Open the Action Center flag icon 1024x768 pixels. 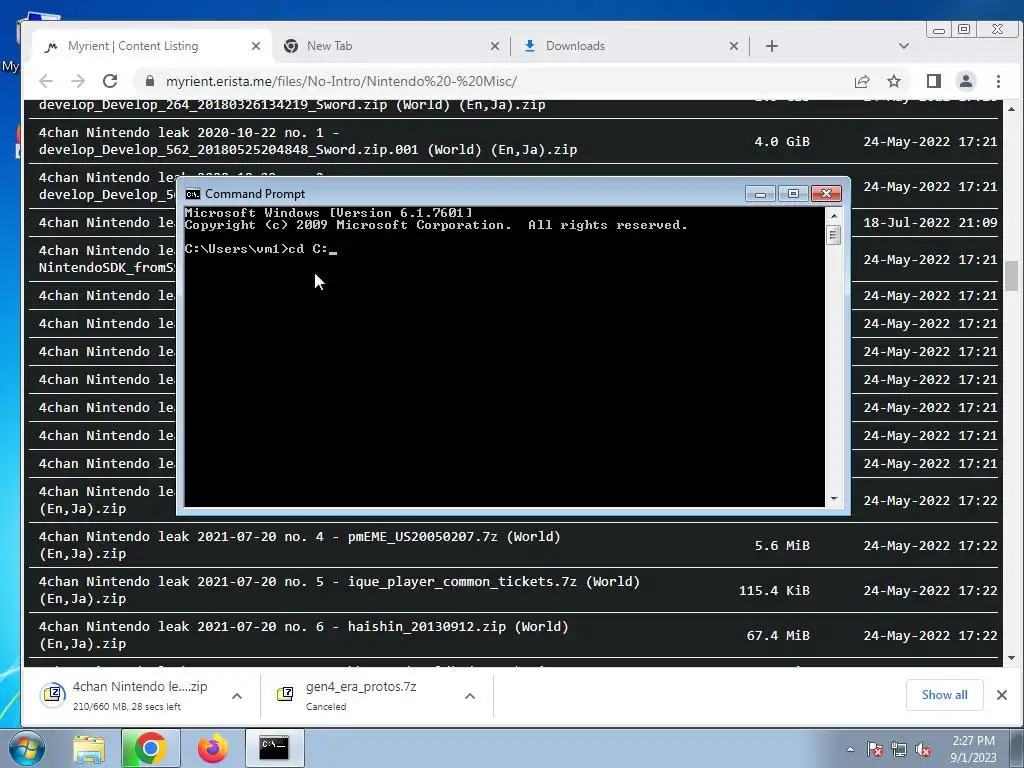(x=875, y=749)
